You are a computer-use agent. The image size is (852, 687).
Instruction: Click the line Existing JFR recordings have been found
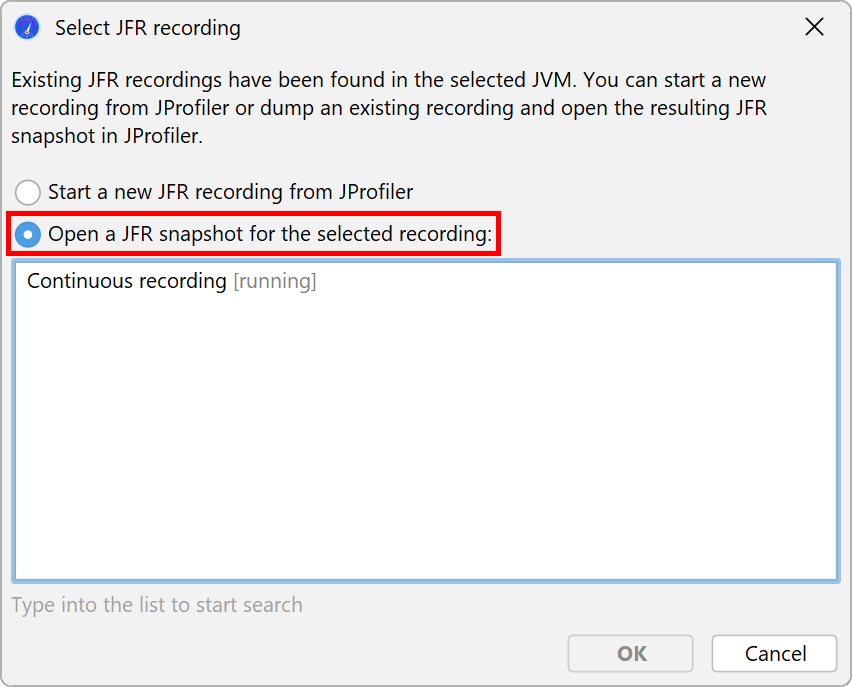(389, 80)
